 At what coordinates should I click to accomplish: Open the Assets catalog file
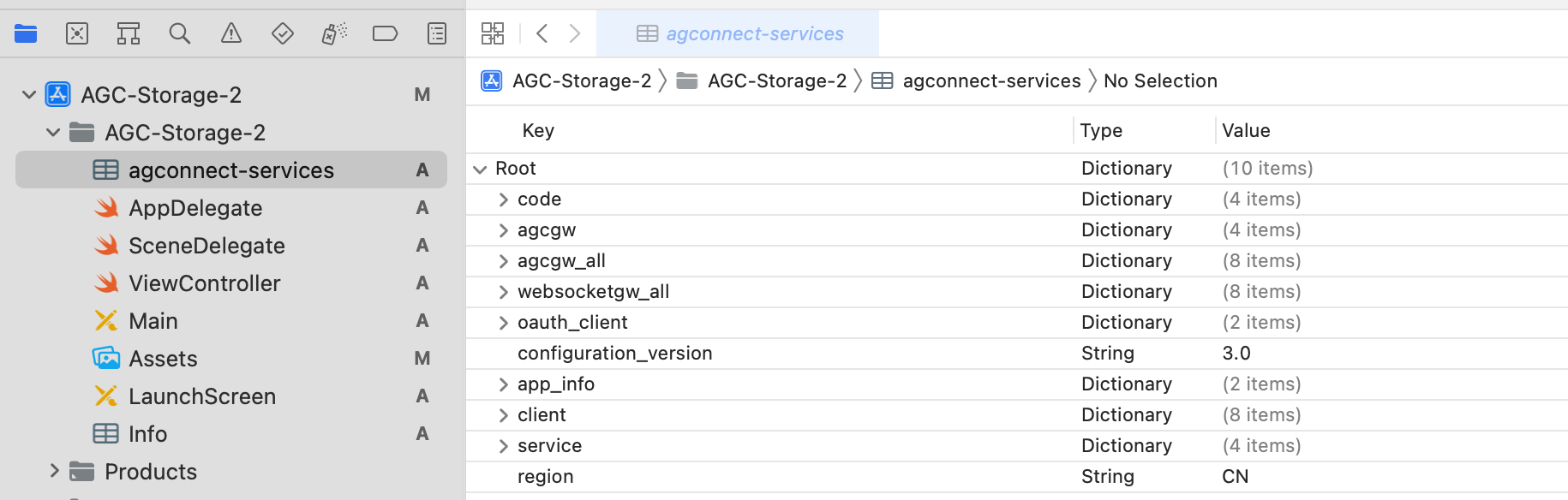(x=163, y=359)
